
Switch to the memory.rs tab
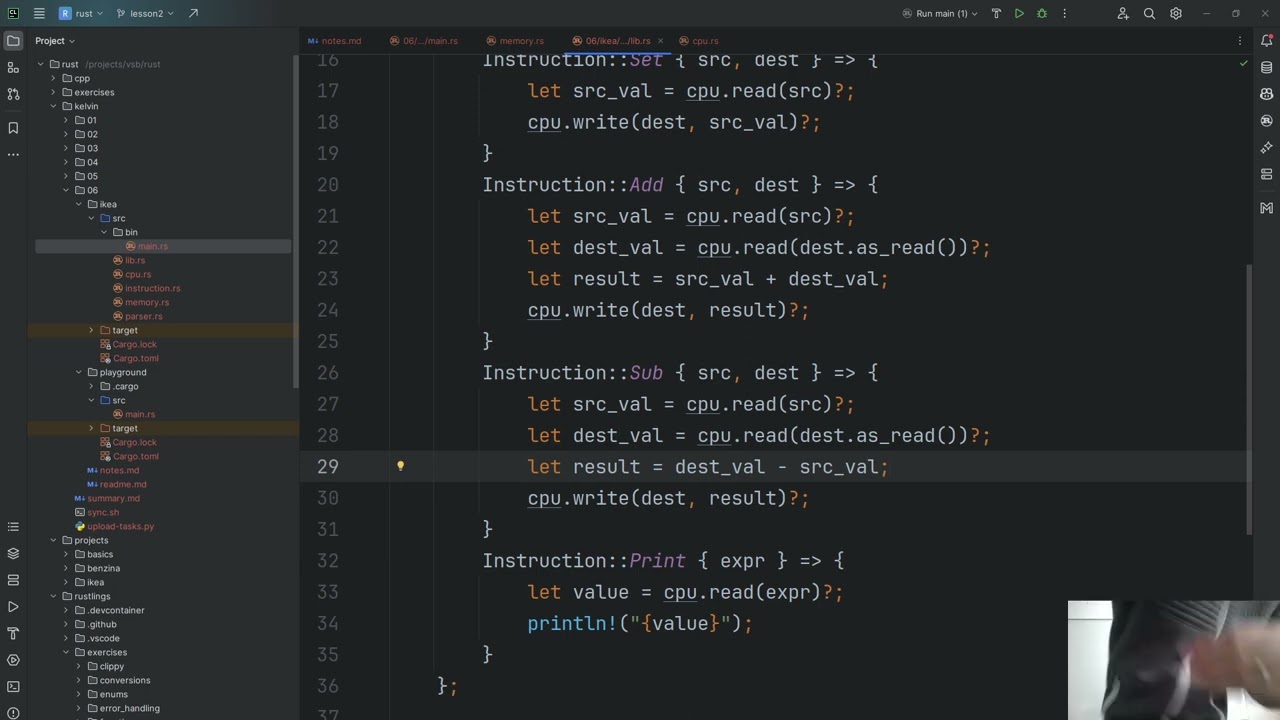515,41
